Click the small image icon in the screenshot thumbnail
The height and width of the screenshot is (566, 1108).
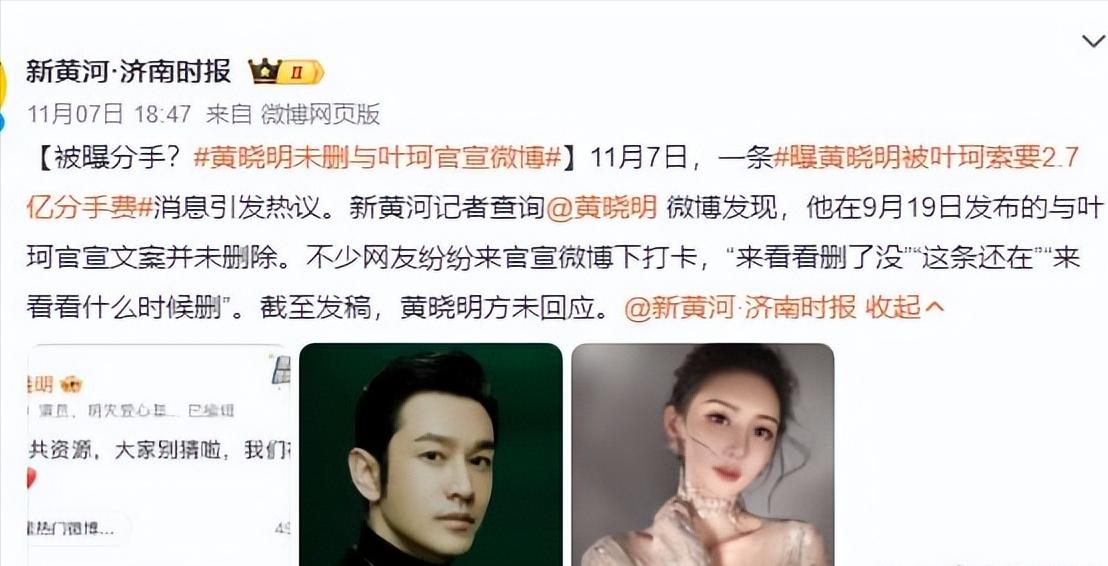tap(282, 370)
